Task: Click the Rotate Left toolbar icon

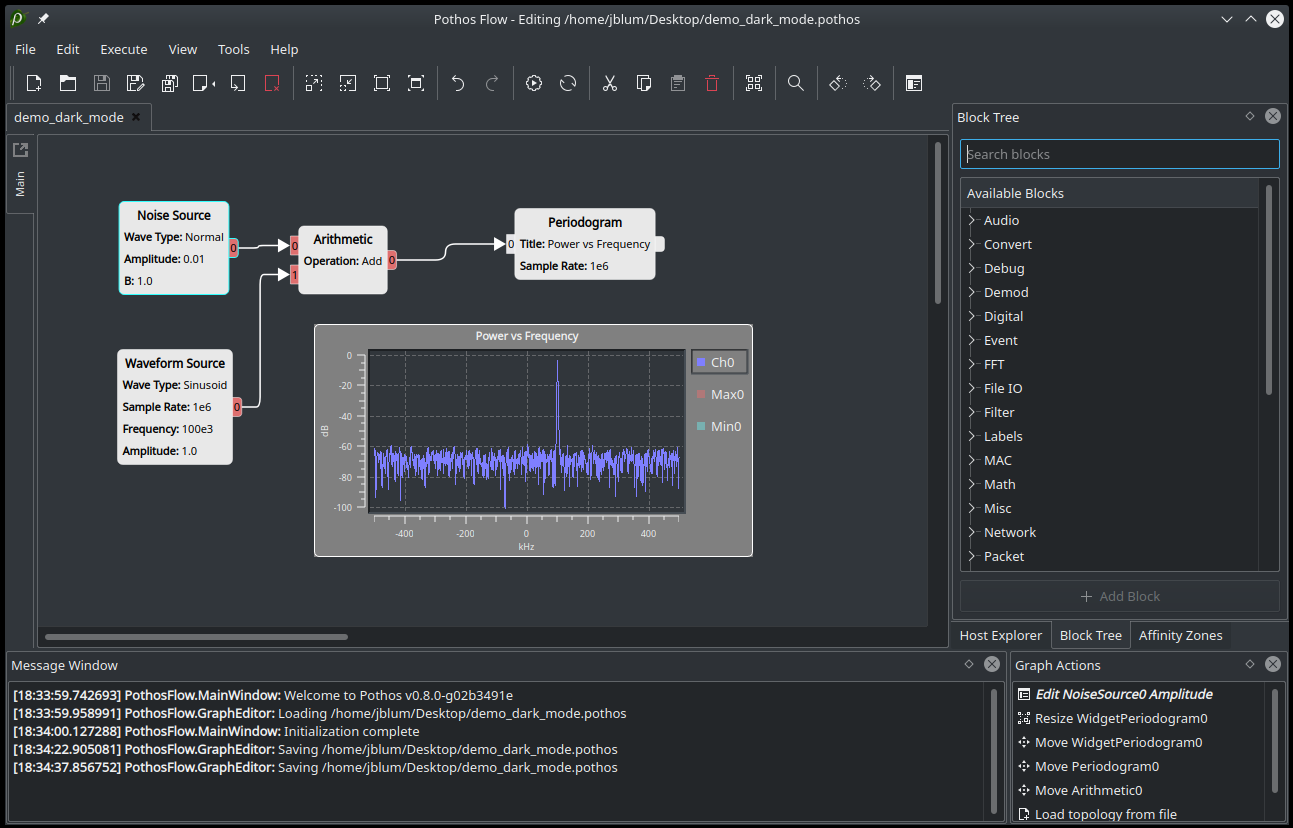Action: pyautogui.click(x=838, y=83)
